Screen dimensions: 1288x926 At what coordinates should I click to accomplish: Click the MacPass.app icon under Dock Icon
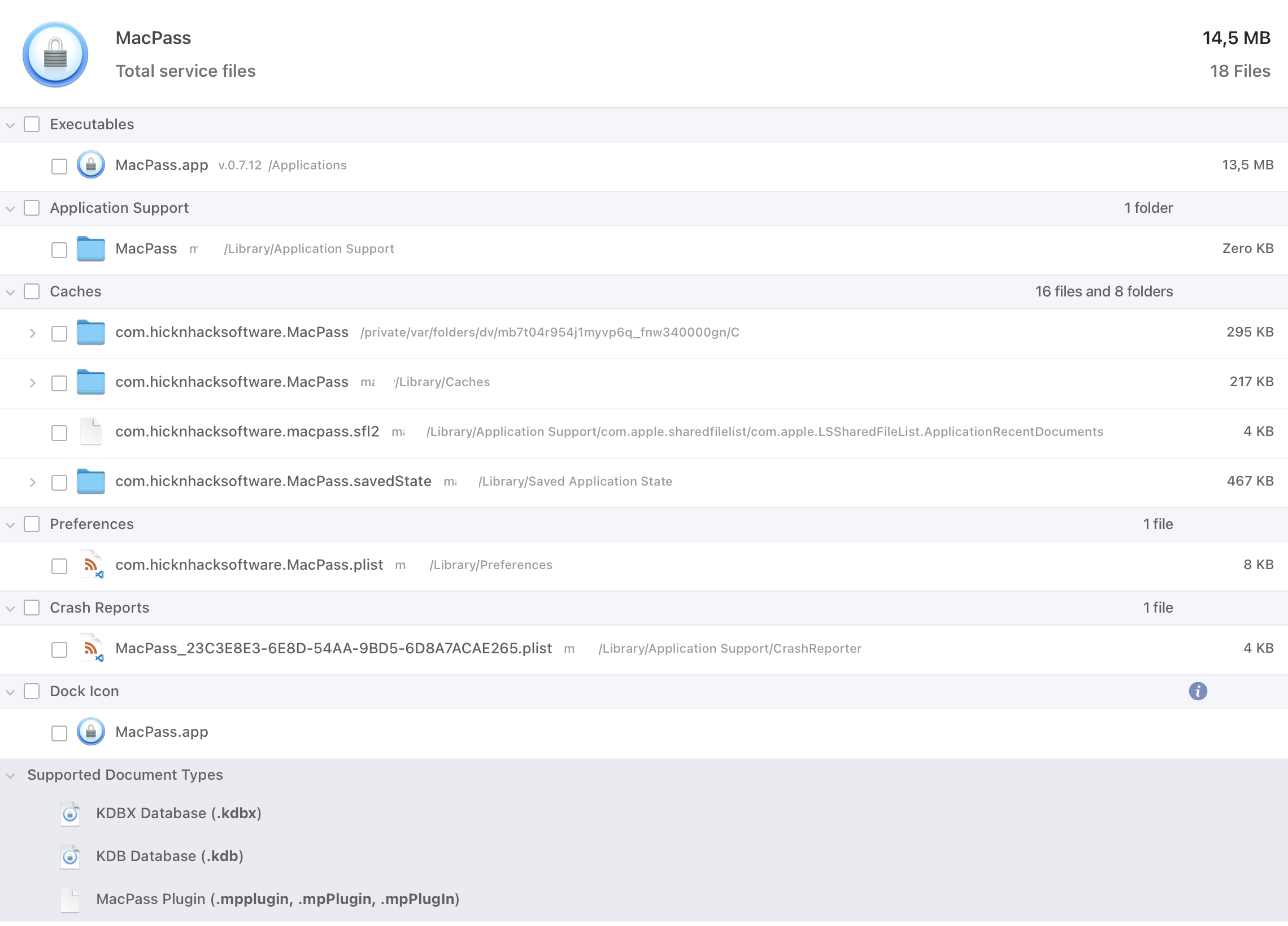click(x=91, y=732)
